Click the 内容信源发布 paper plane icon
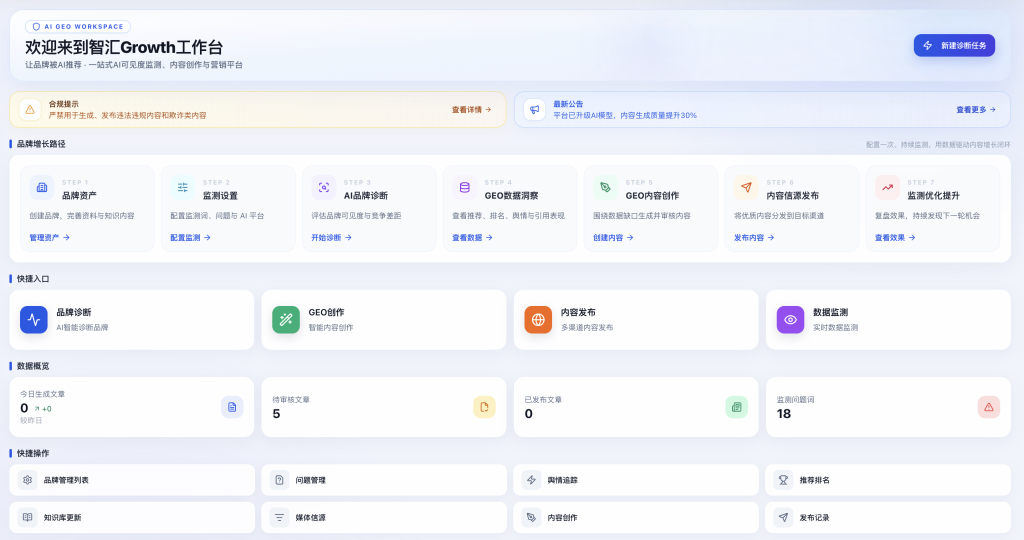 pyautogui.click(x=746, y=188)
